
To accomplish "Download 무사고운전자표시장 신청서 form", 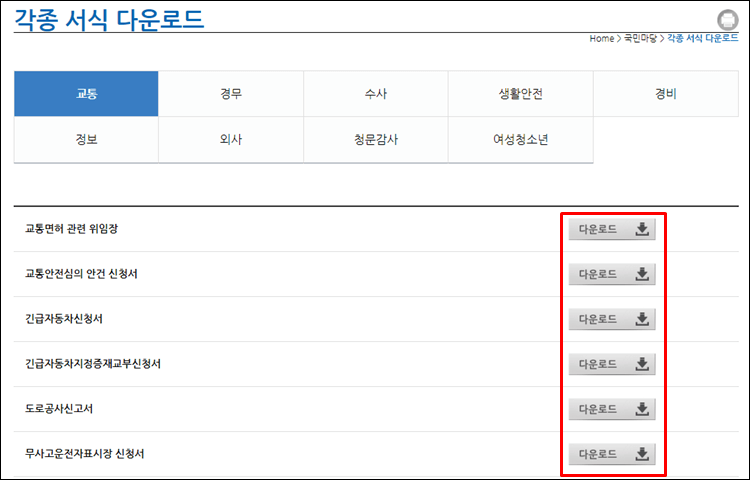I will [x=612, y=454].
